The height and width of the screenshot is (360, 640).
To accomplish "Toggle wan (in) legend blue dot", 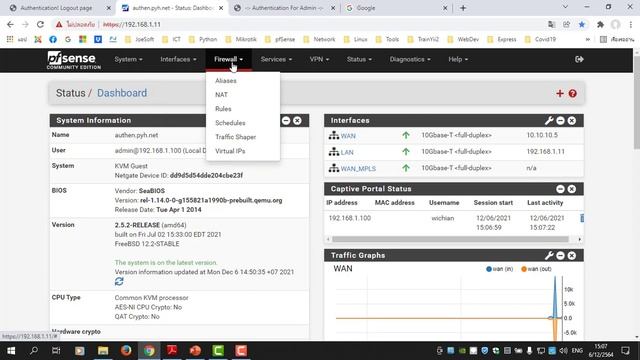I will [x=489, y=269].
